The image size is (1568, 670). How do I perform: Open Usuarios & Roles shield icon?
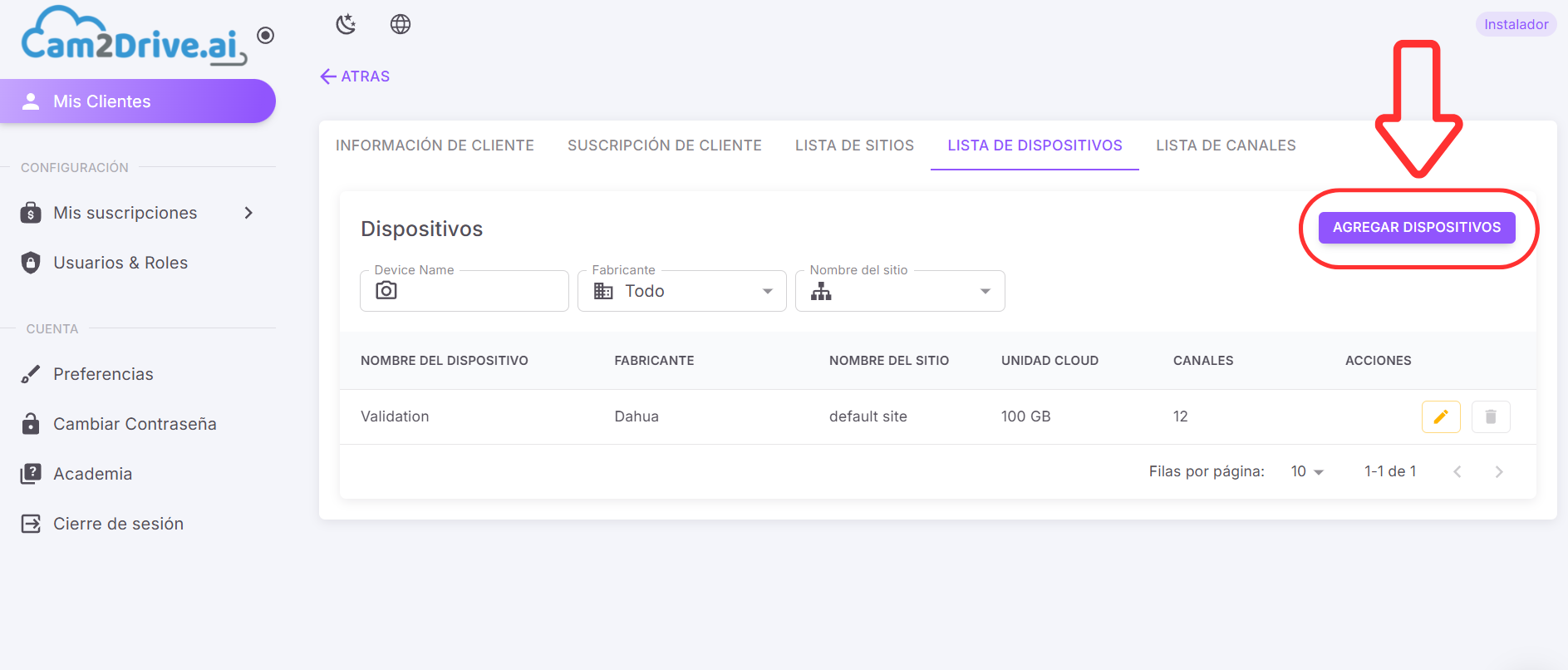click(31, 263)
